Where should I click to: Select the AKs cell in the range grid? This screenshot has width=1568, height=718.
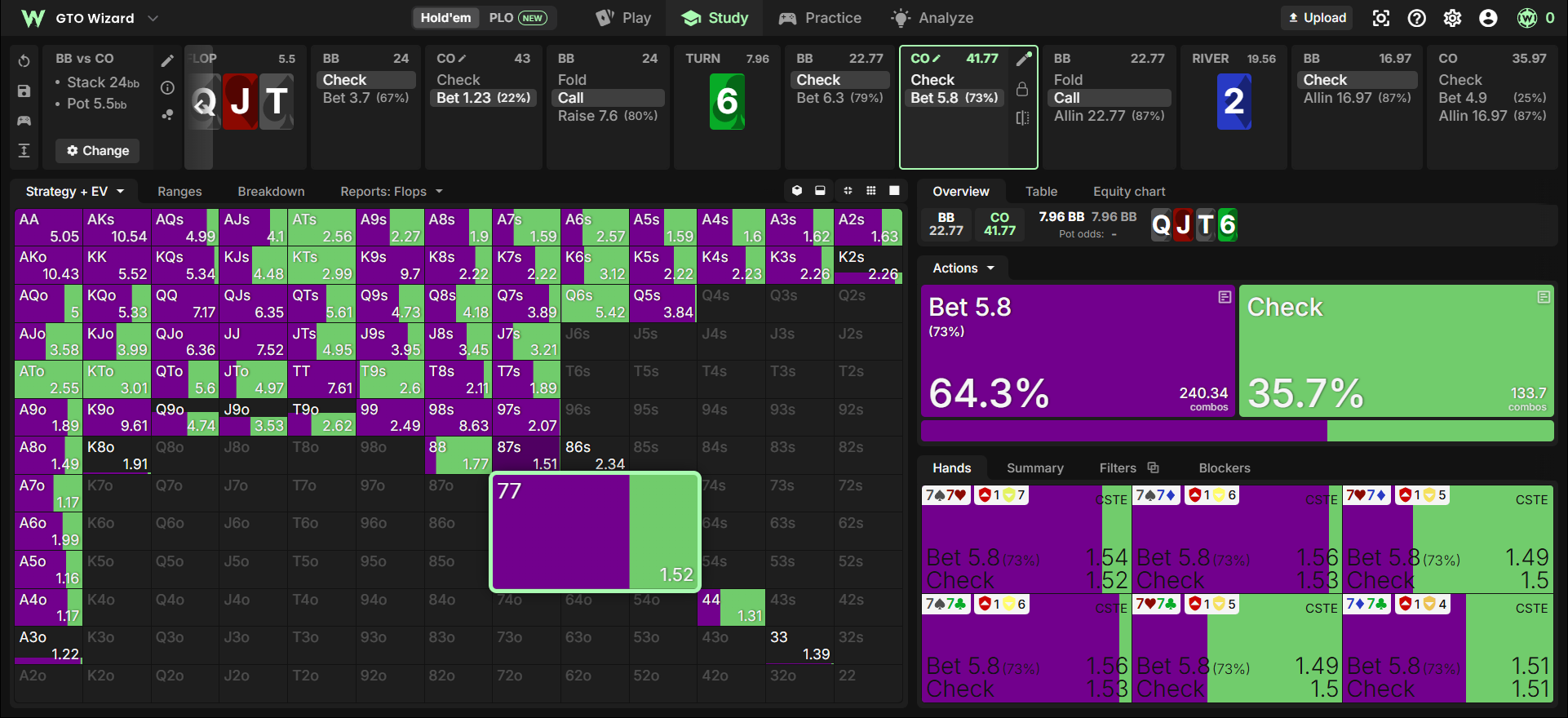tap(117, 228)
